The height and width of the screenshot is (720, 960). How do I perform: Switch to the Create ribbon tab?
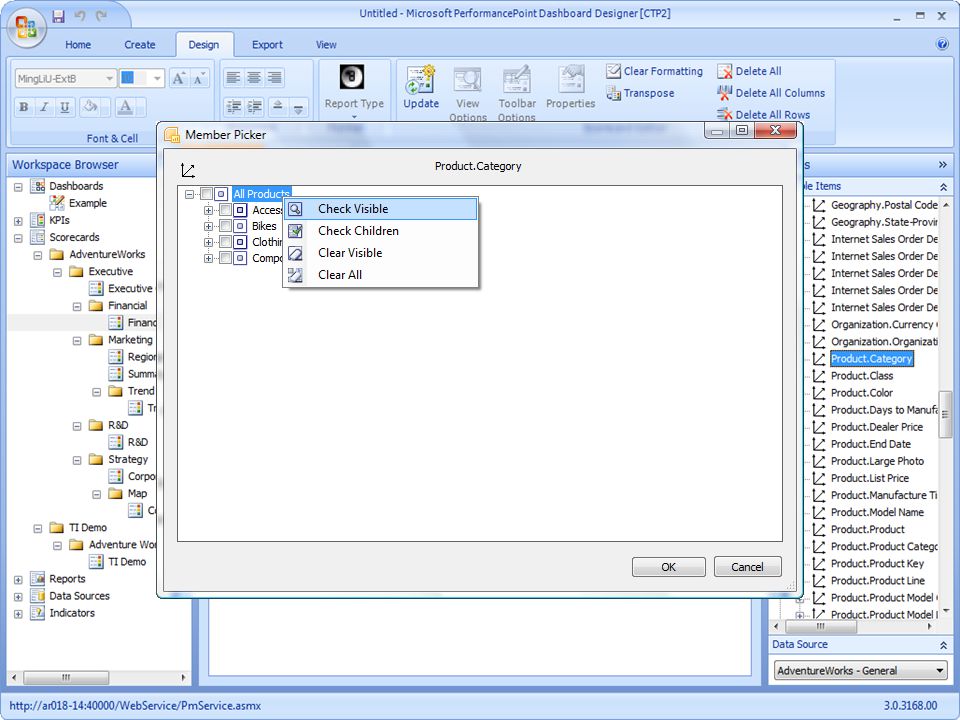coord(140,45)
